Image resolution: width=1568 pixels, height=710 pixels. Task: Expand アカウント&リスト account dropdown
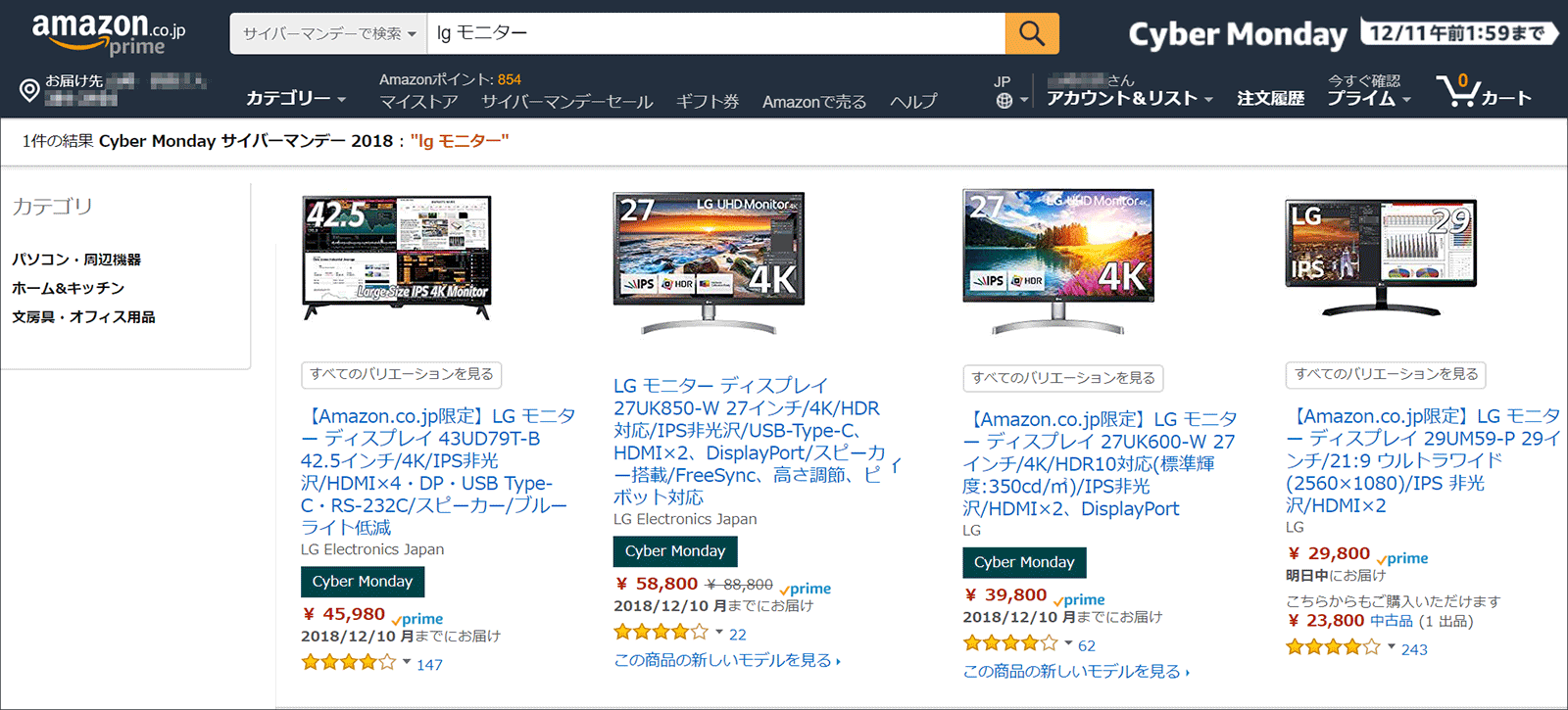pyautogui.click(x=1129, y=98)
